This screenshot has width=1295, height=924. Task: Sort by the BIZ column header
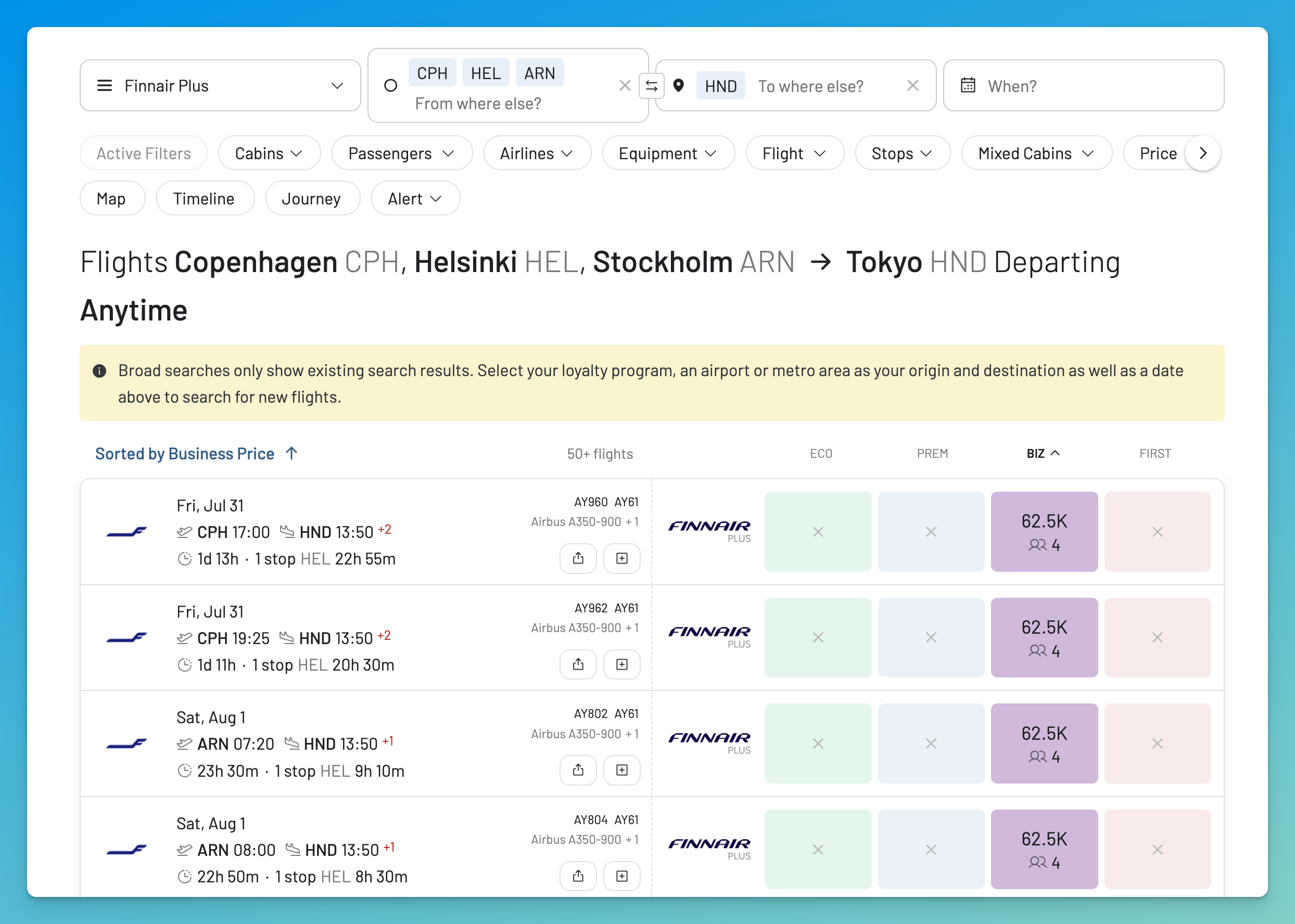[x=1043, y=454]
